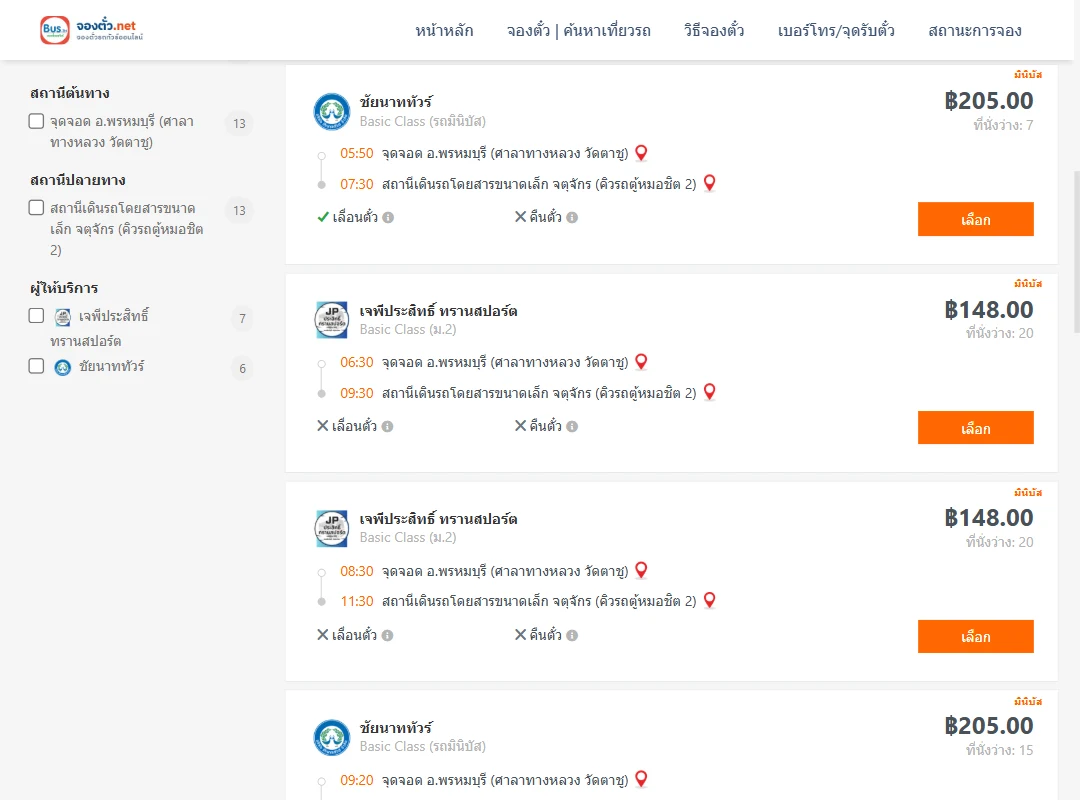Show reschedule info icon on 06:30 trip
Screen dimensions: 1080x800
pyautogui.click(x=388, y=427)
